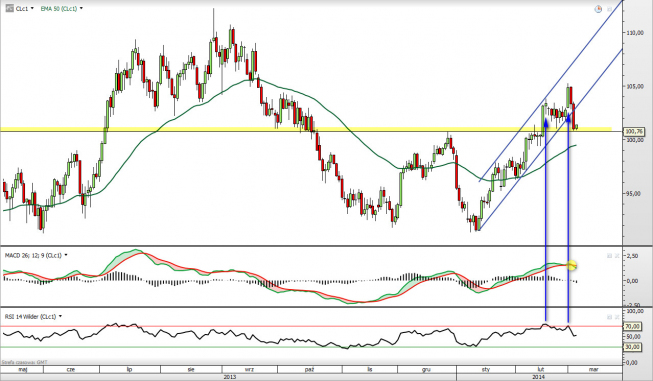
Task: Click the CLc1 instrument icon
Action: point(9,8)
